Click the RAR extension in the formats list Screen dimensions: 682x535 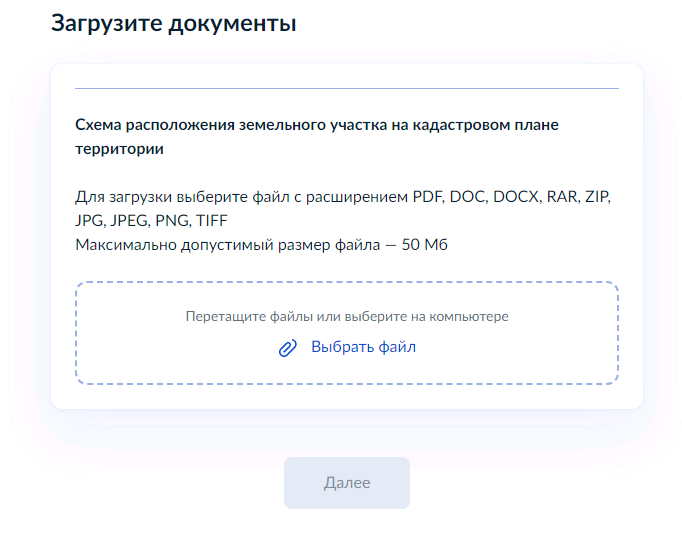[562, 197]
